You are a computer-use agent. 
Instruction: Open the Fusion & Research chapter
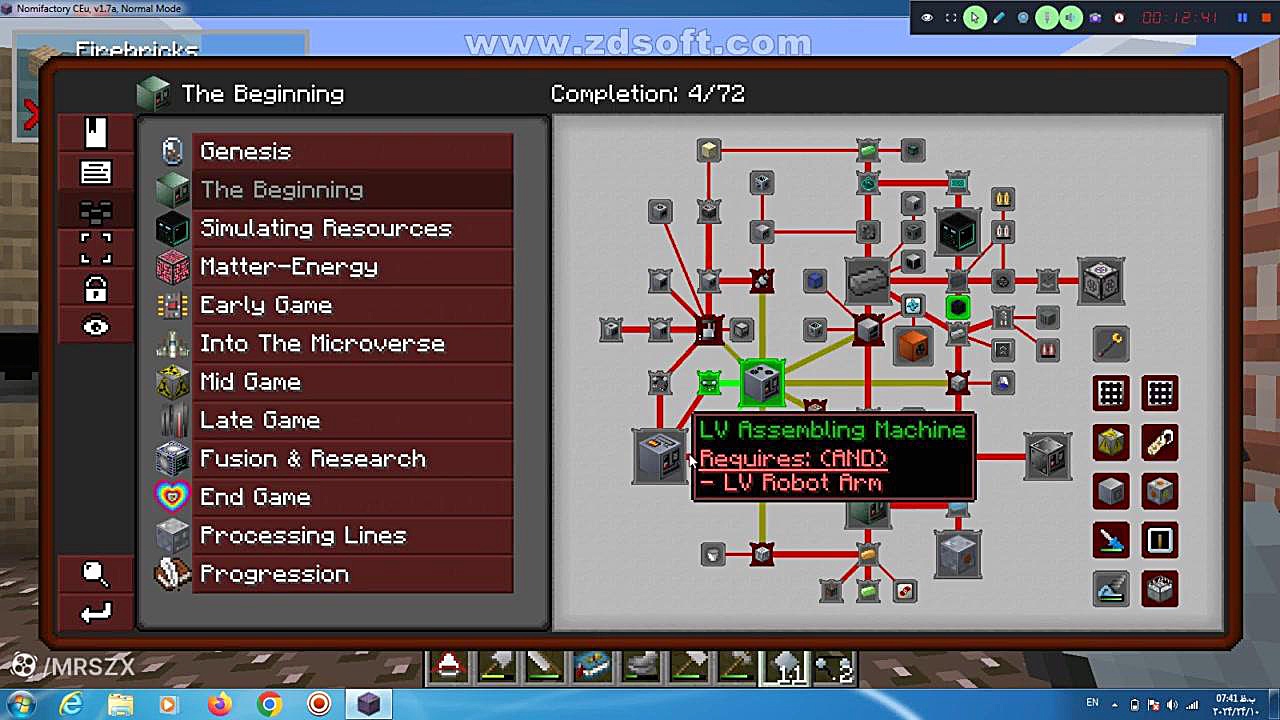pyautogui.click(x=352, y=459)
